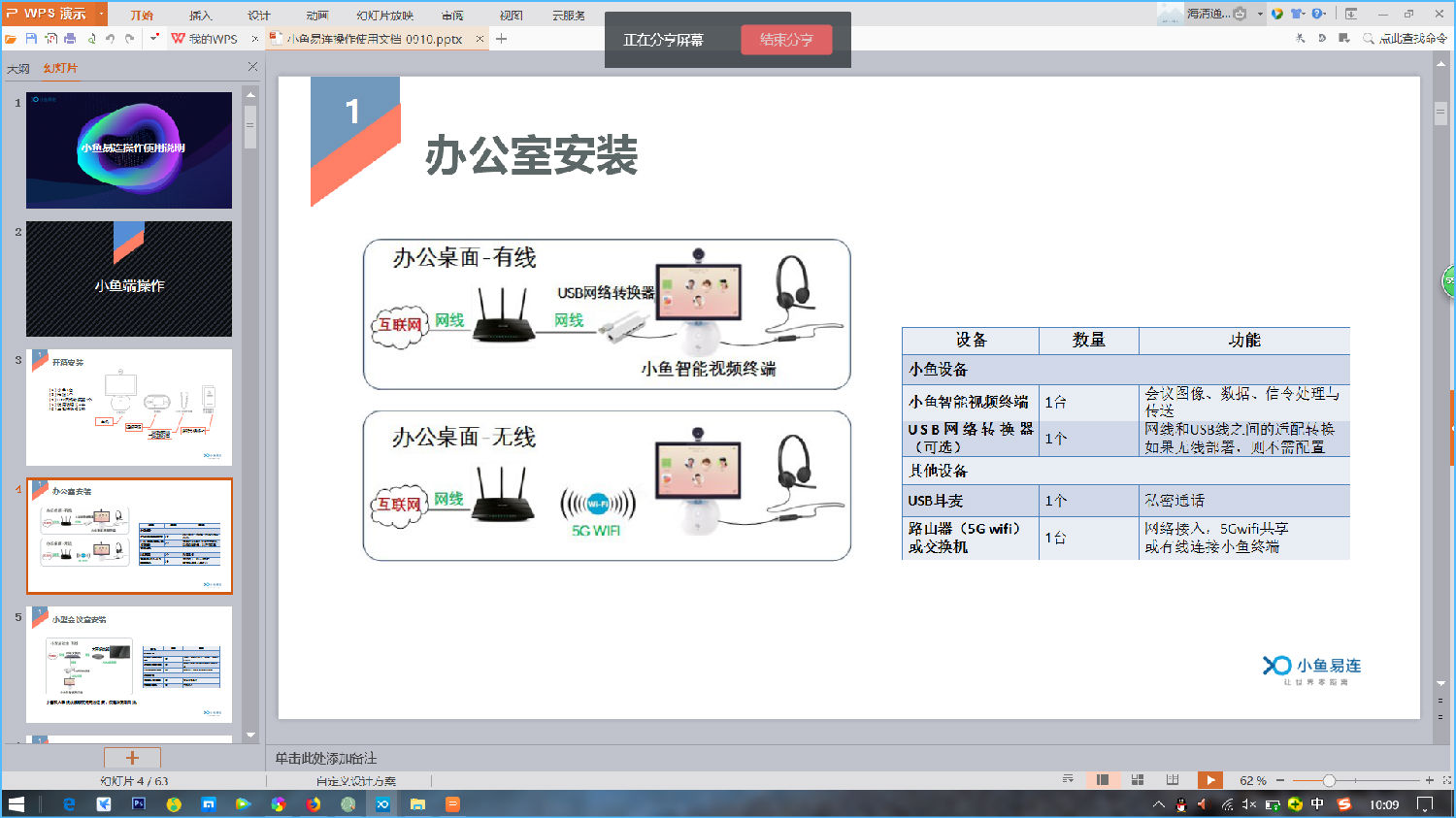Save the presentation with the disk icon

click(x=31, y=39)
